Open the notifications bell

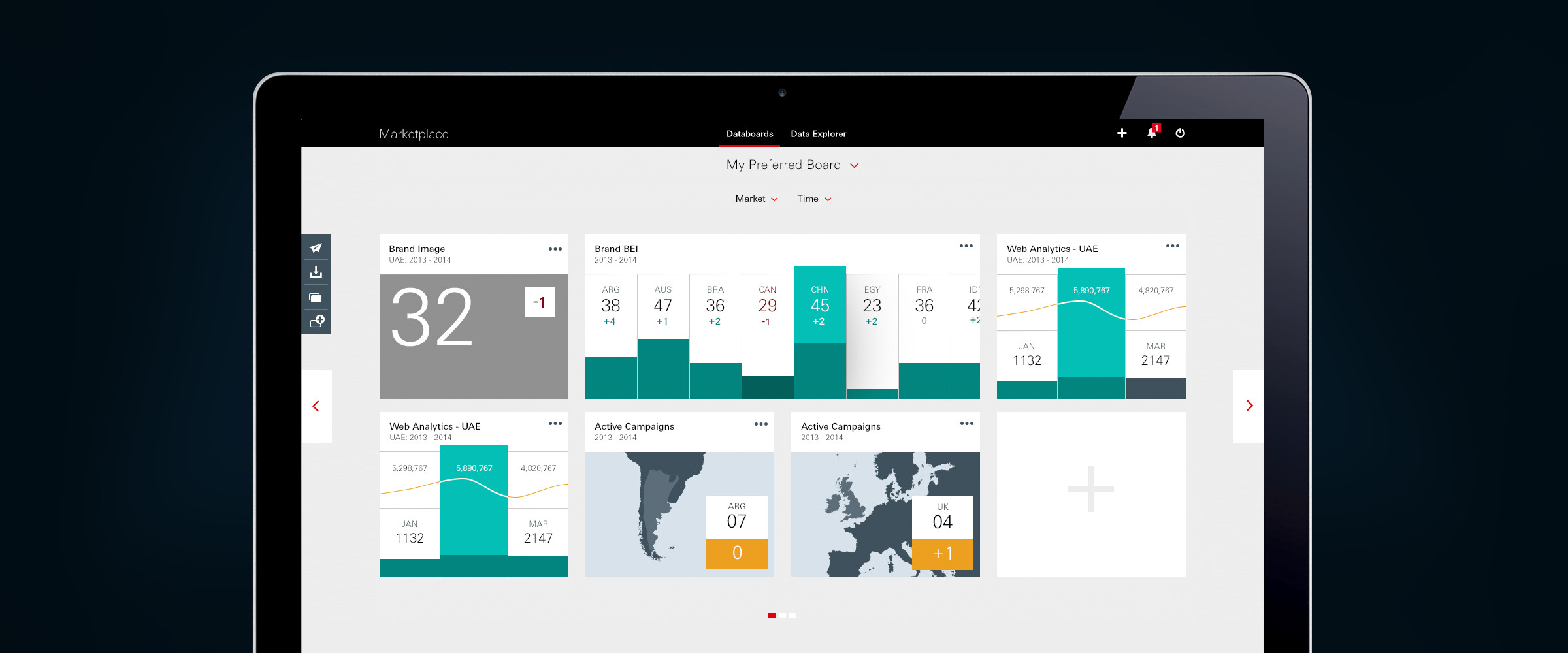coord(1152,133)
